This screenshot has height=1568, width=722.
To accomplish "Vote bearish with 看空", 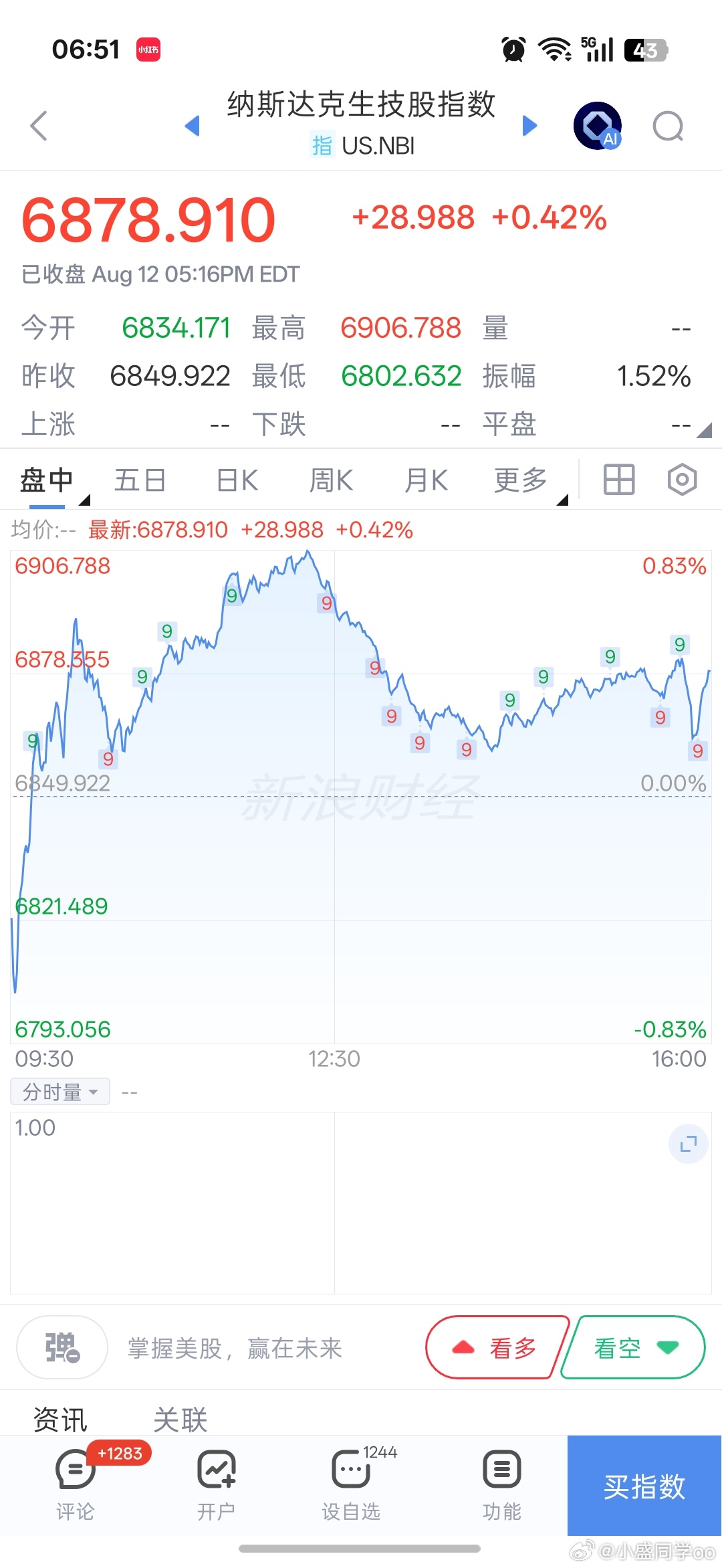I will pyautogui.click(x=633, y=1347).
